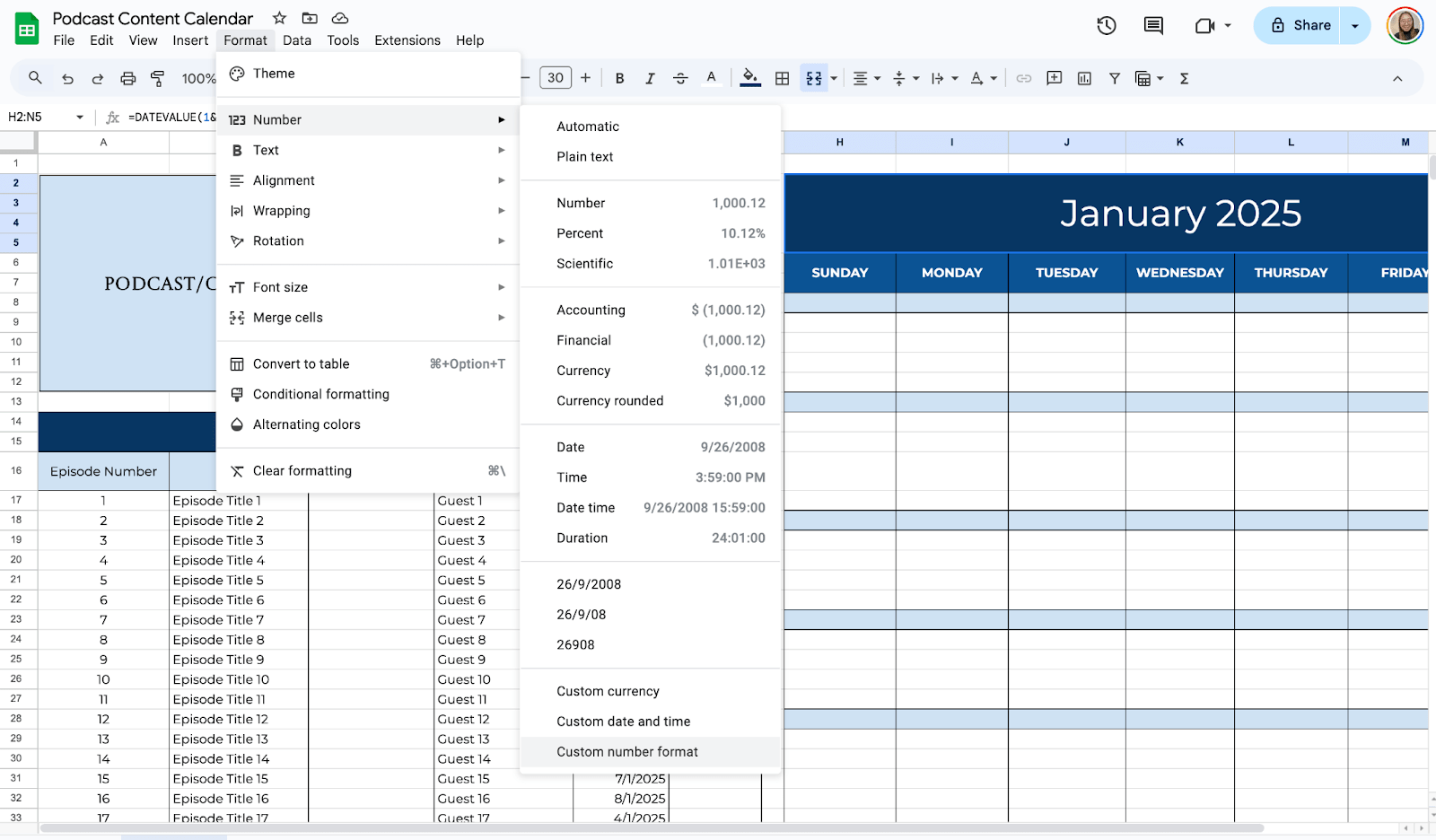Click the print icon in toolbar

(x=127, y=79)
